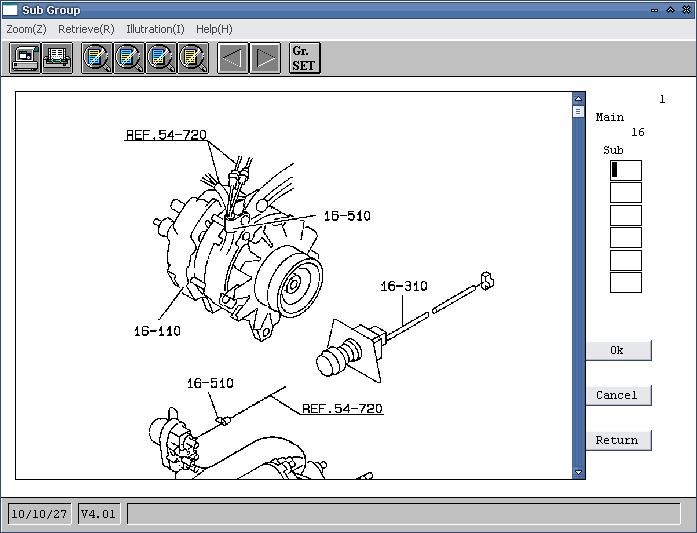Open the Zoom(Z) menu
This screenshot has height=533, width=697.
tap(26, 29)
